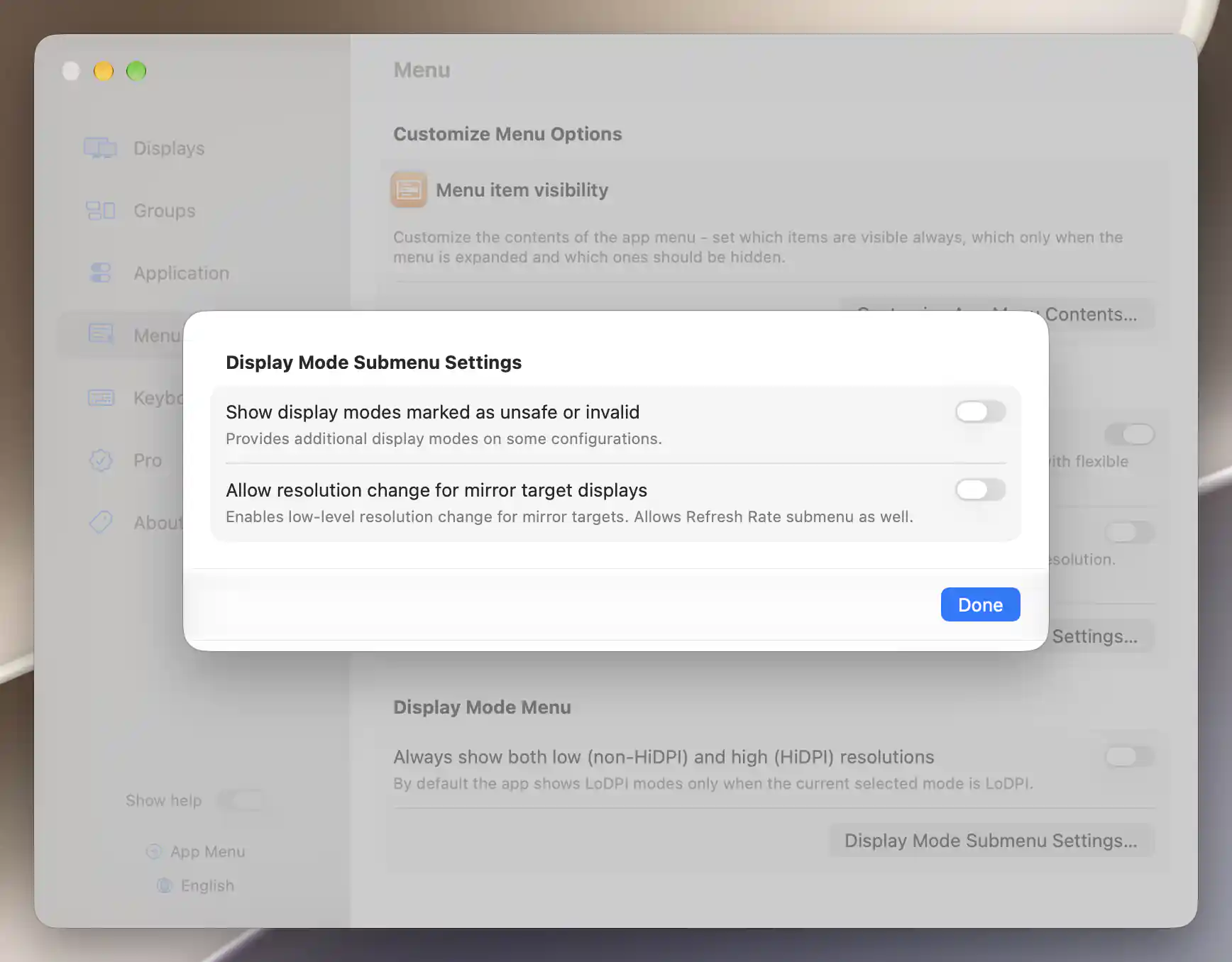The height and width of the screenshot is (962, 1232).
Task: Click the Customize Menu Options heading
Action: pyautogui.click(x=507, y=134)
